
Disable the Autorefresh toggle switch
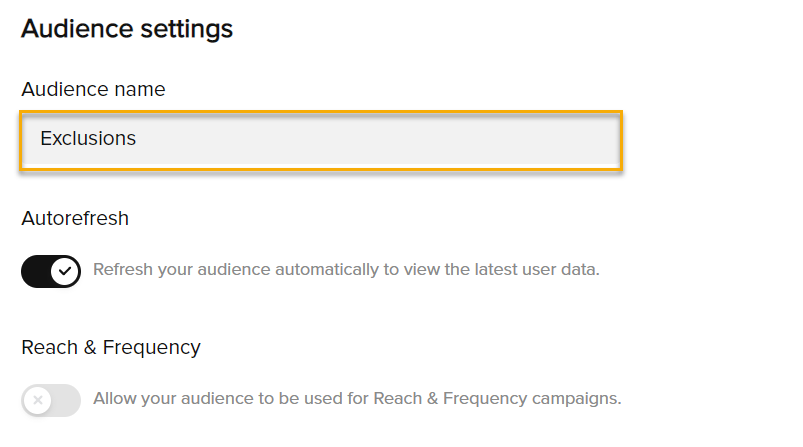[x=51, y=270]
